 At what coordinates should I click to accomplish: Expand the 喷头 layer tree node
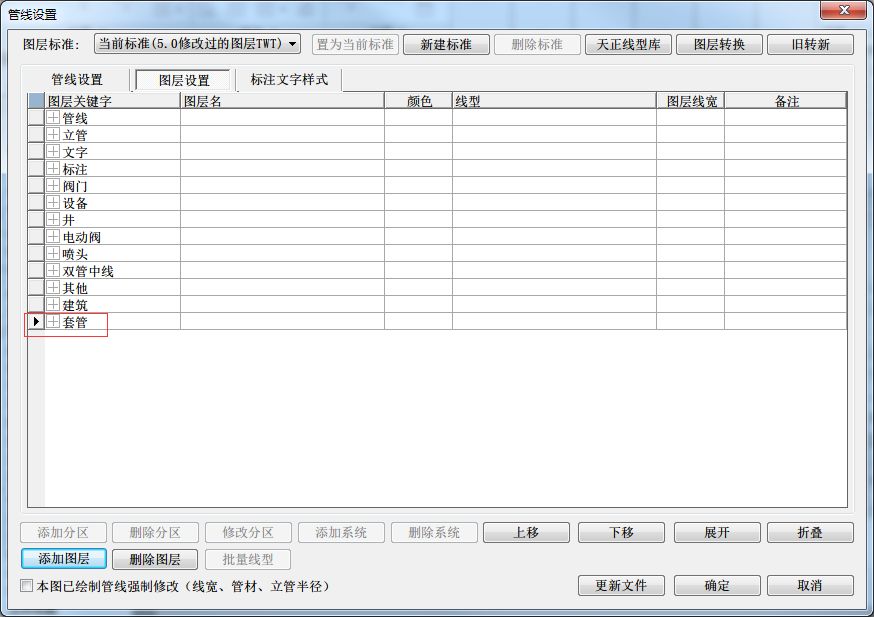53,253
